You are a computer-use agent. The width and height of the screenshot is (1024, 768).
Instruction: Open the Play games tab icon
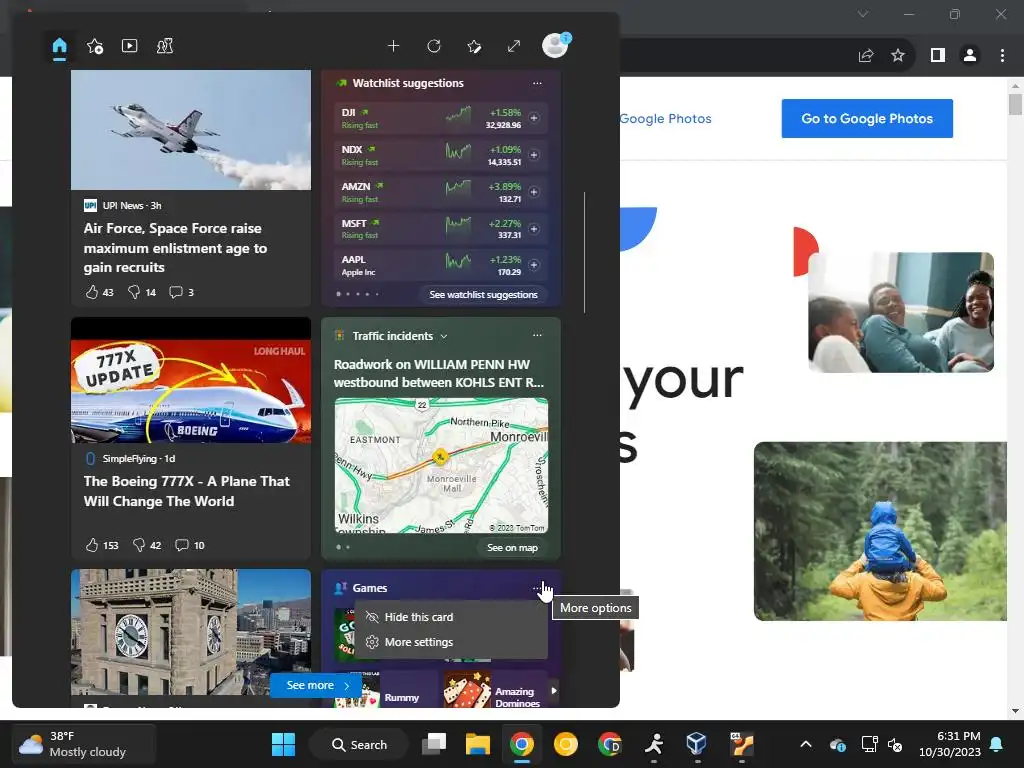tap(165, 46)
